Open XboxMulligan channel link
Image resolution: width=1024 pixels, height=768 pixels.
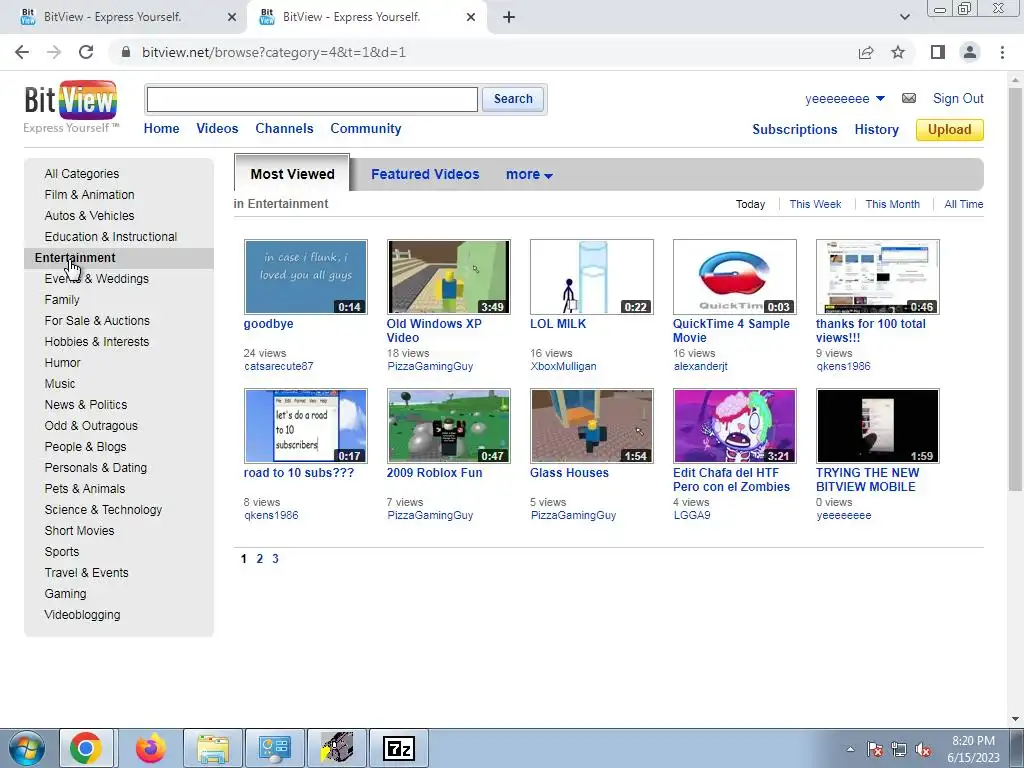[x=563, y=366]
